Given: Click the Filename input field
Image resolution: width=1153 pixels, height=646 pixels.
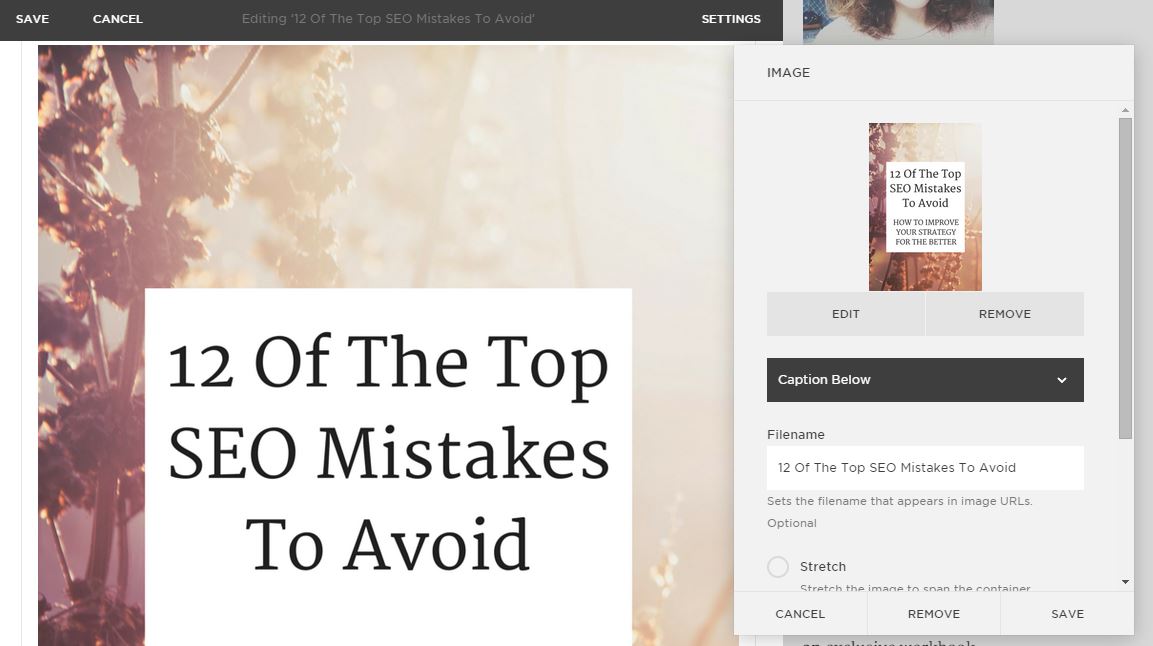Looking at the screenshot, I should 925,467.
